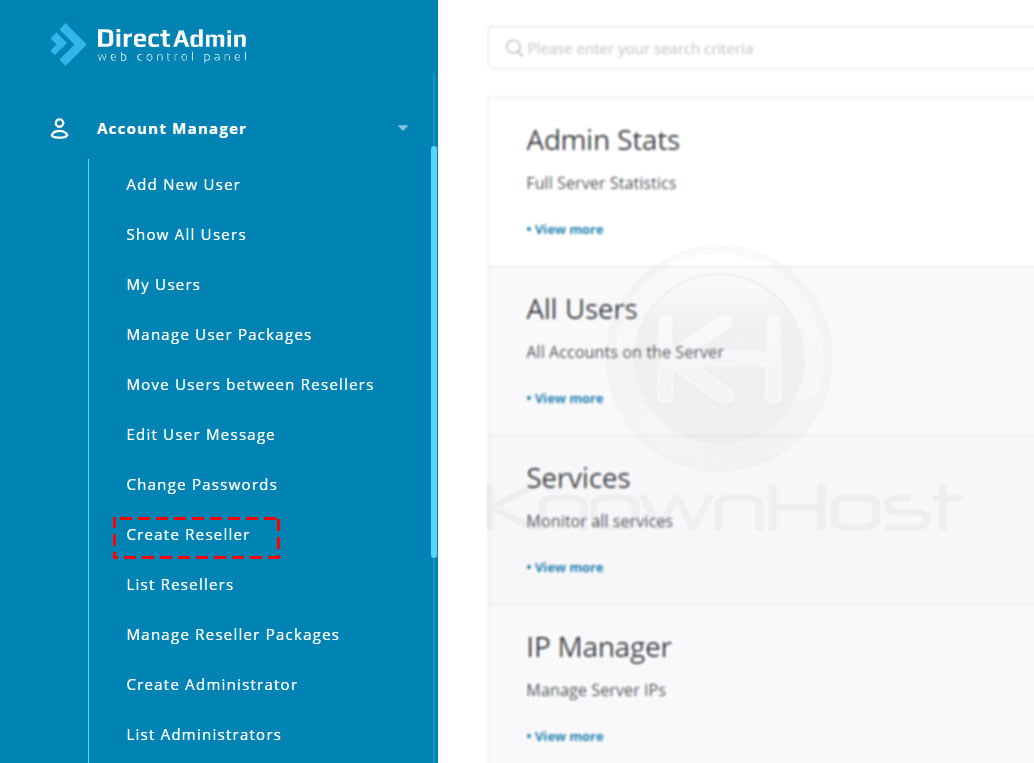Open Manage User Packages

219,334
